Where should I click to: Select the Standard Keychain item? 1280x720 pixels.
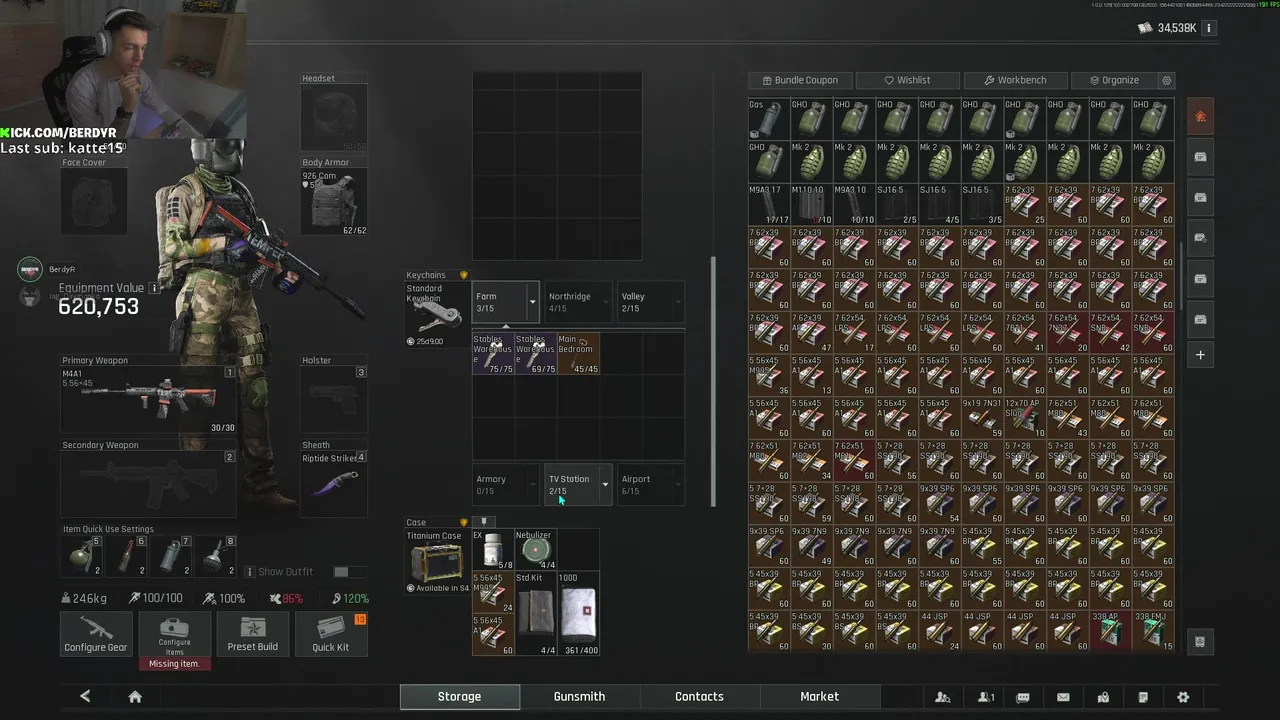coord(436,315)
